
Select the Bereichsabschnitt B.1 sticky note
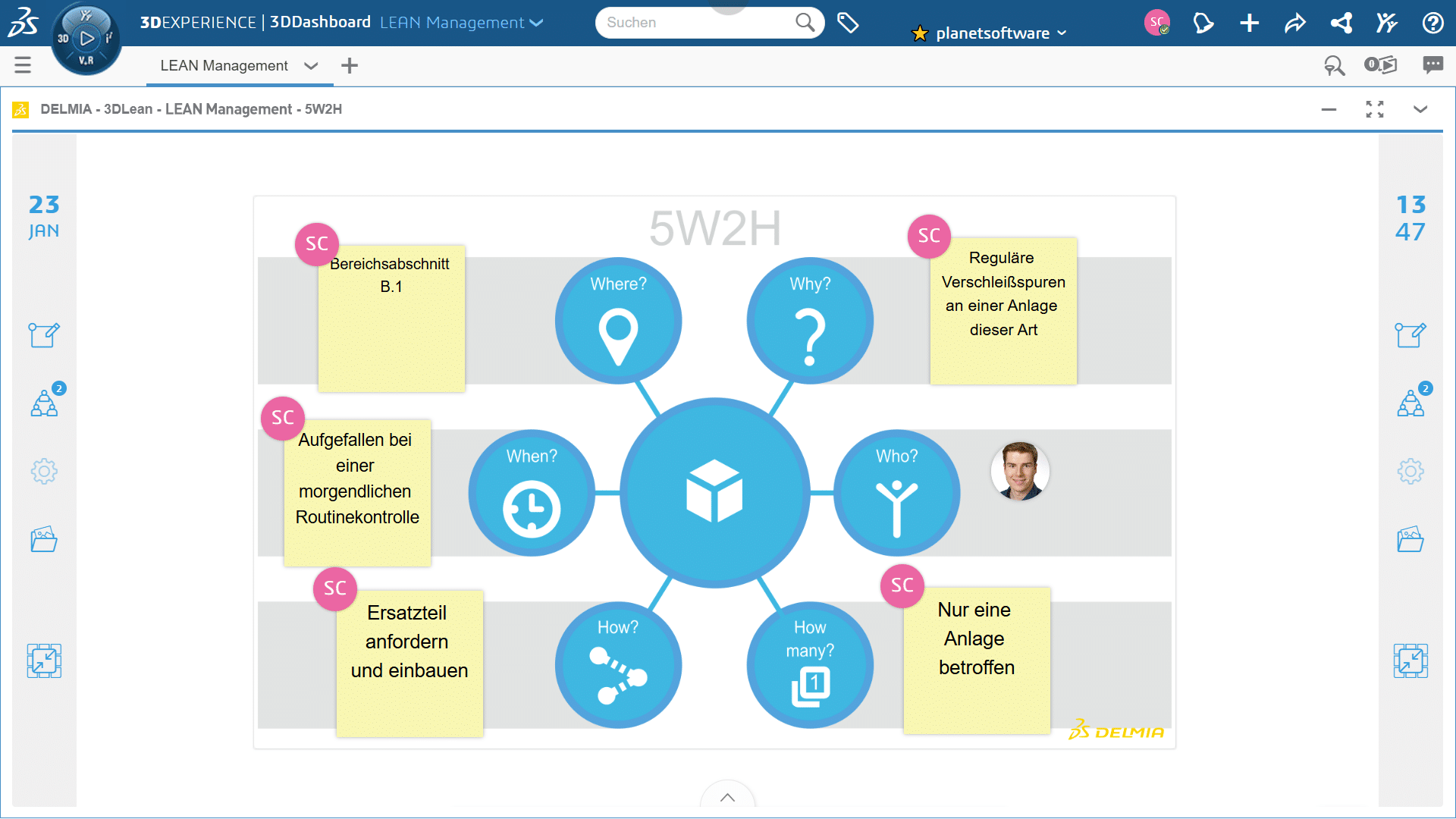coord(391,318)
